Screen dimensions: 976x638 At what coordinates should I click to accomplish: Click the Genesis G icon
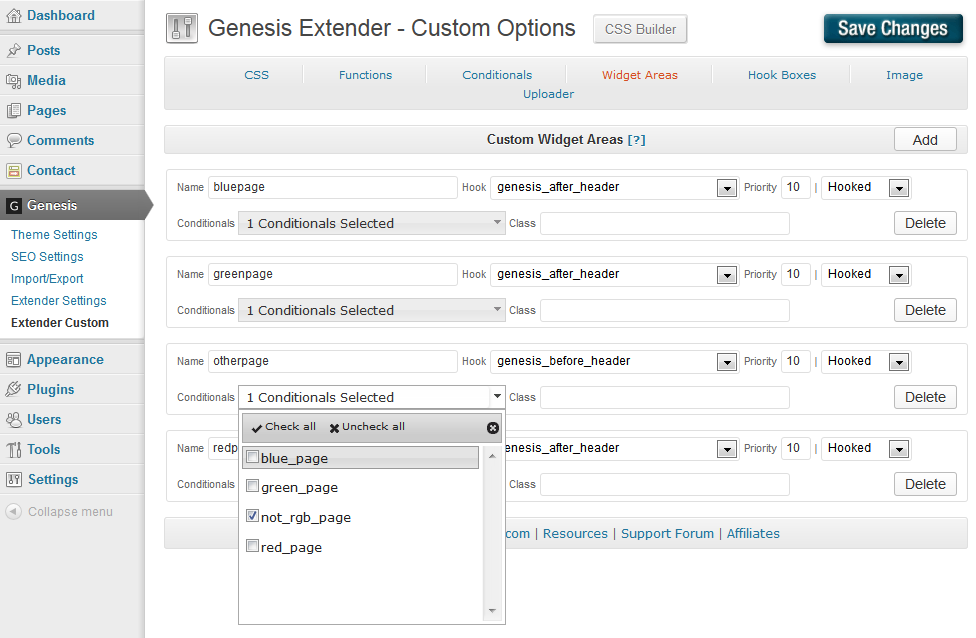pos(14,205)
